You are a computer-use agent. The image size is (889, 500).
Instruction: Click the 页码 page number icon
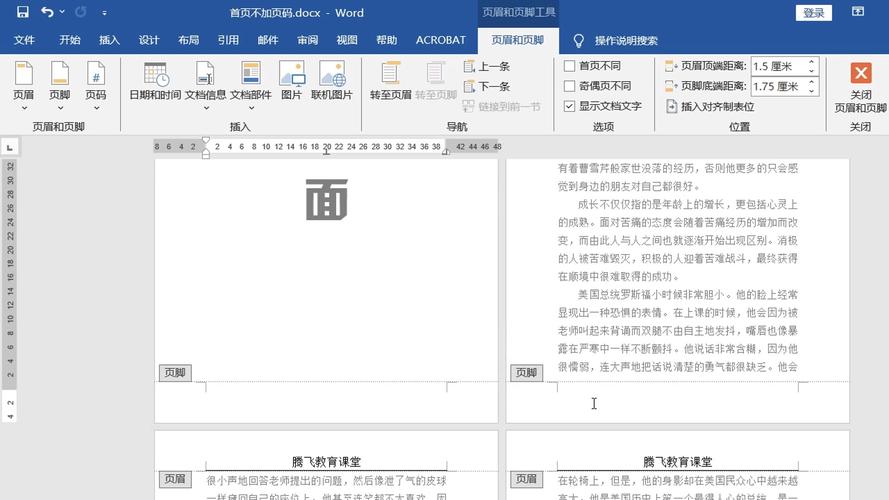[x=96, y=74]
